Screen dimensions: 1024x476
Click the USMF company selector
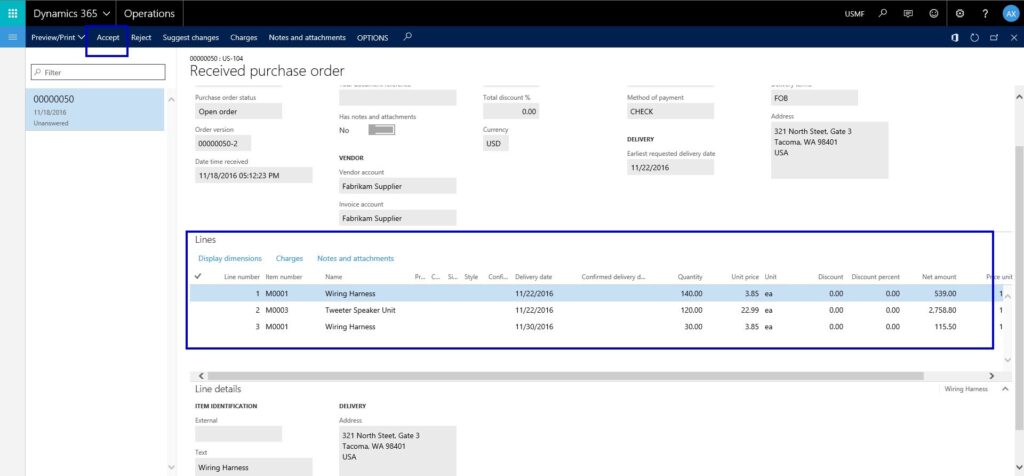(x=854, y=13)
